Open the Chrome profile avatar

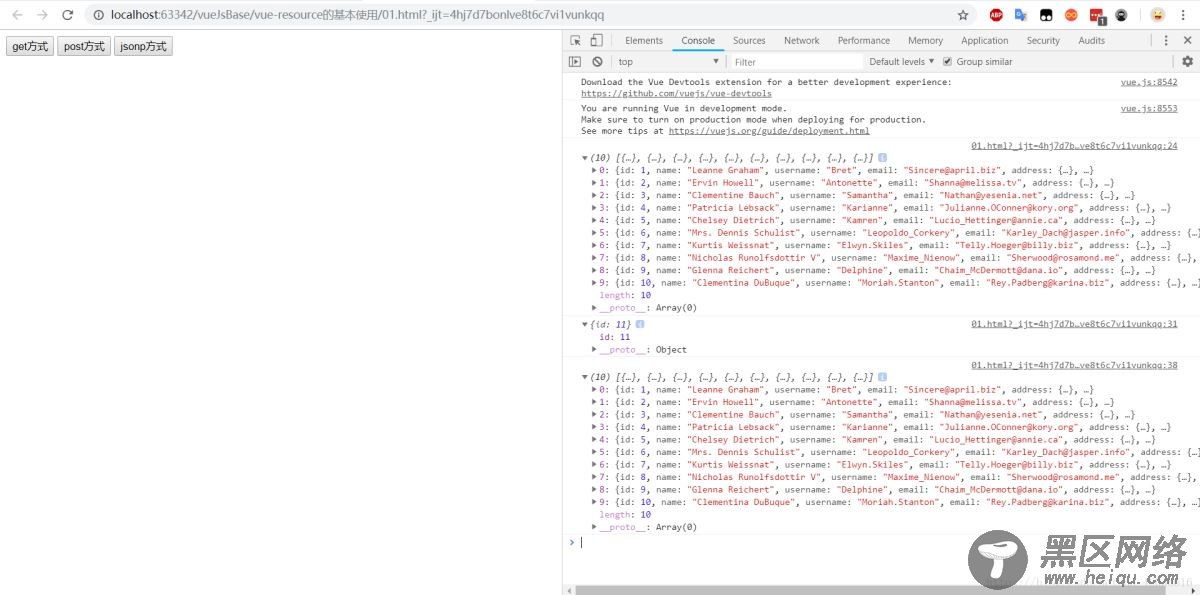pyautogui.click(x=1157, y=15)
